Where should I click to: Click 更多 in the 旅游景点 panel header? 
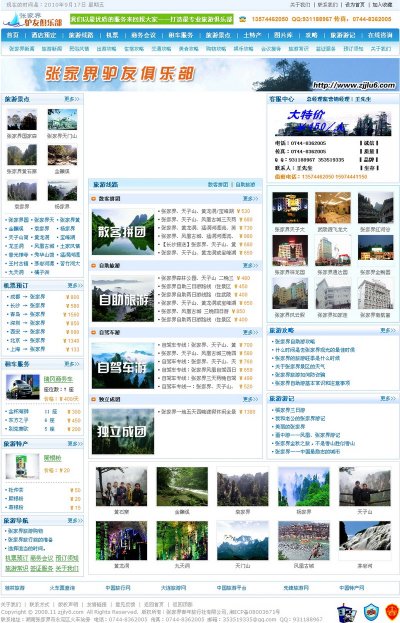click(x=72, y=99)
